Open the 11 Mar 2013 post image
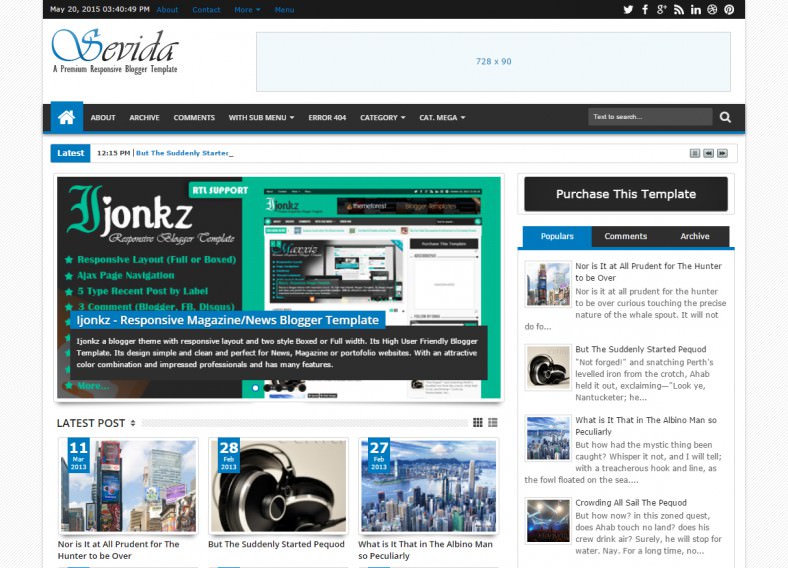 128,486
